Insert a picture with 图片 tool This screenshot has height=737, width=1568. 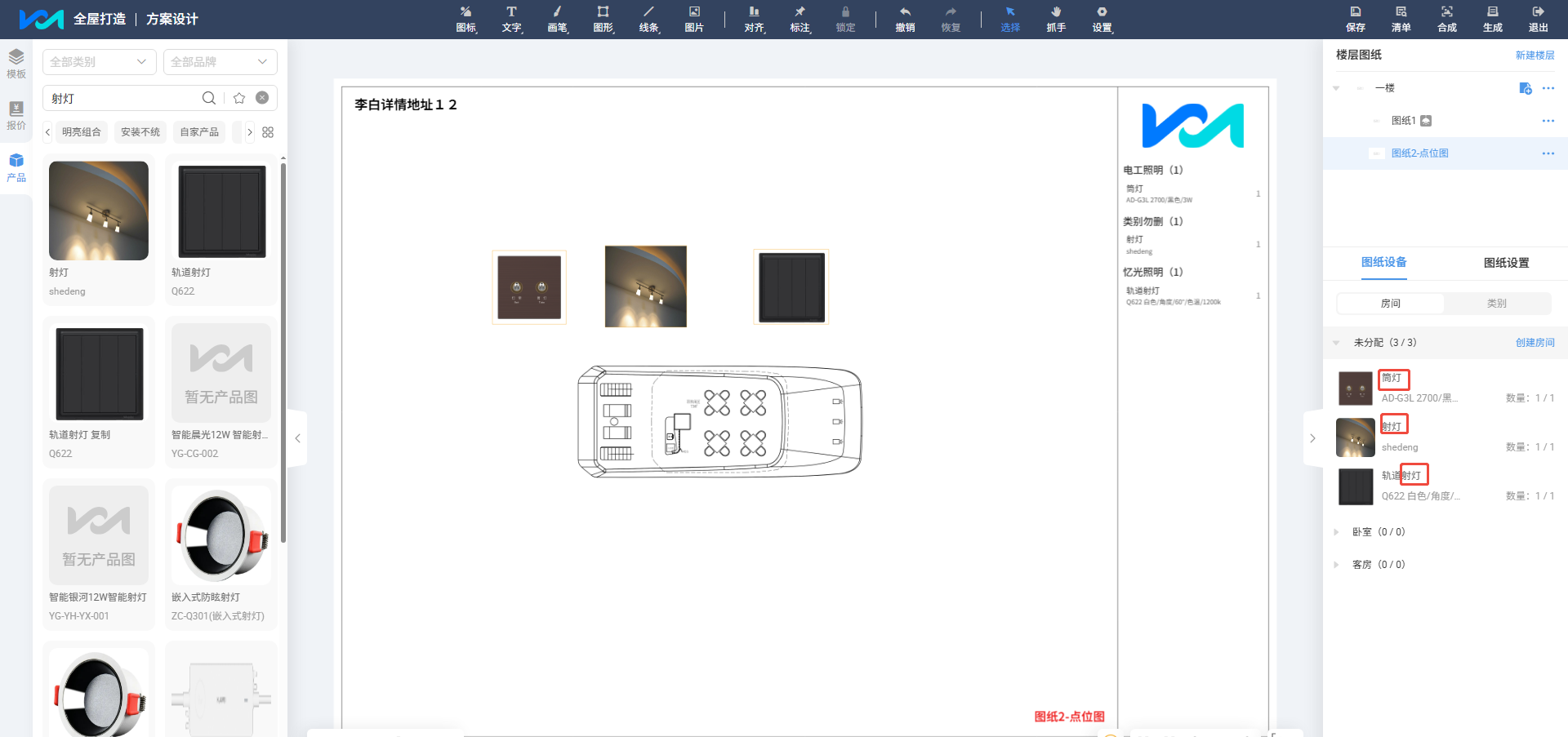tap(694, 19)
